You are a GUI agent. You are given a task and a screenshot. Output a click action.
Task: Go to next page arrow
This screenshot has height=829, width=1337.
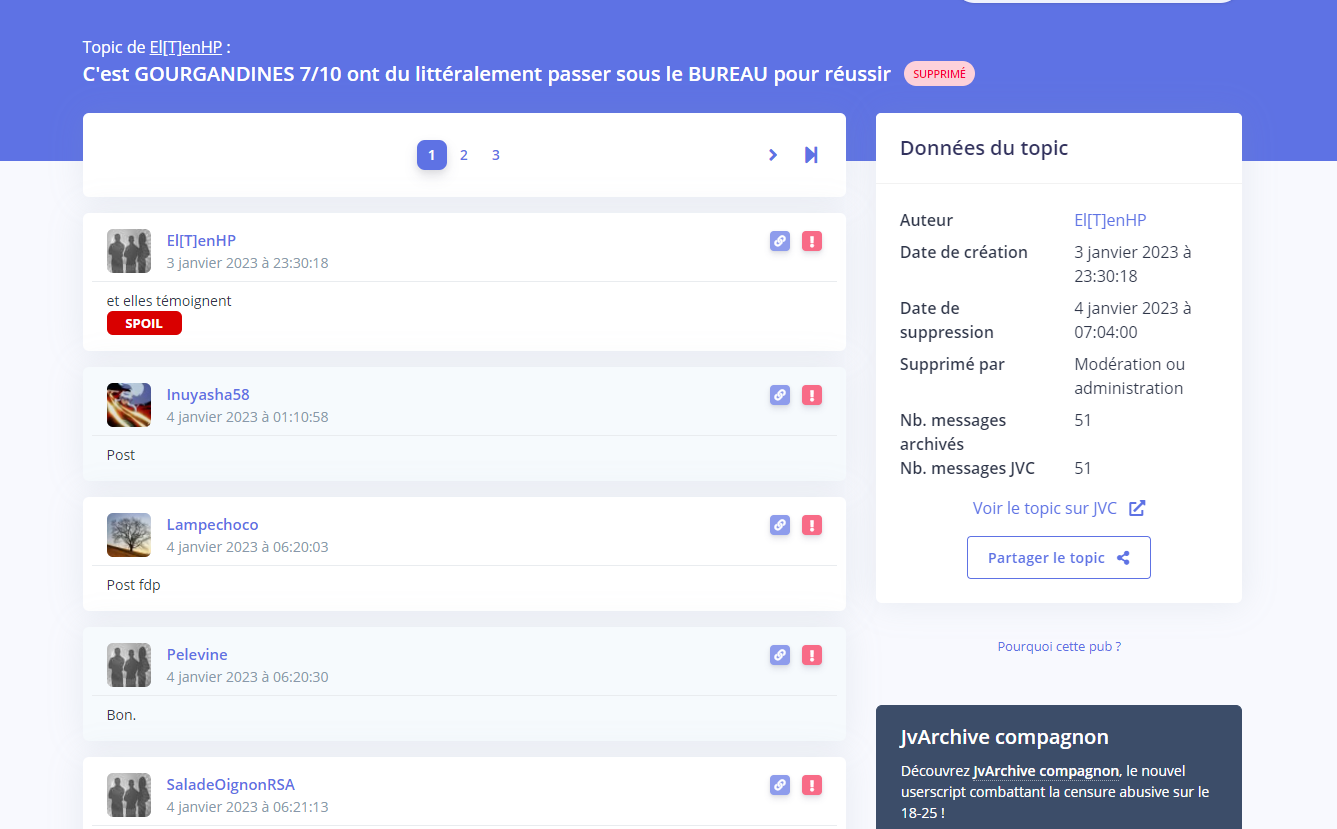pos(772,155)
